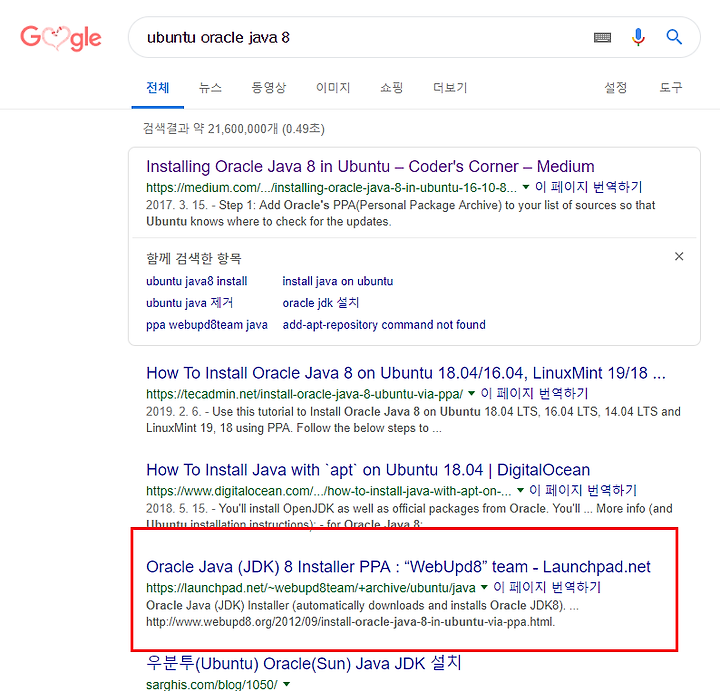720x691 pixels.
Task: Search install java on ubuntu suggestion
Action: [338, 281]
